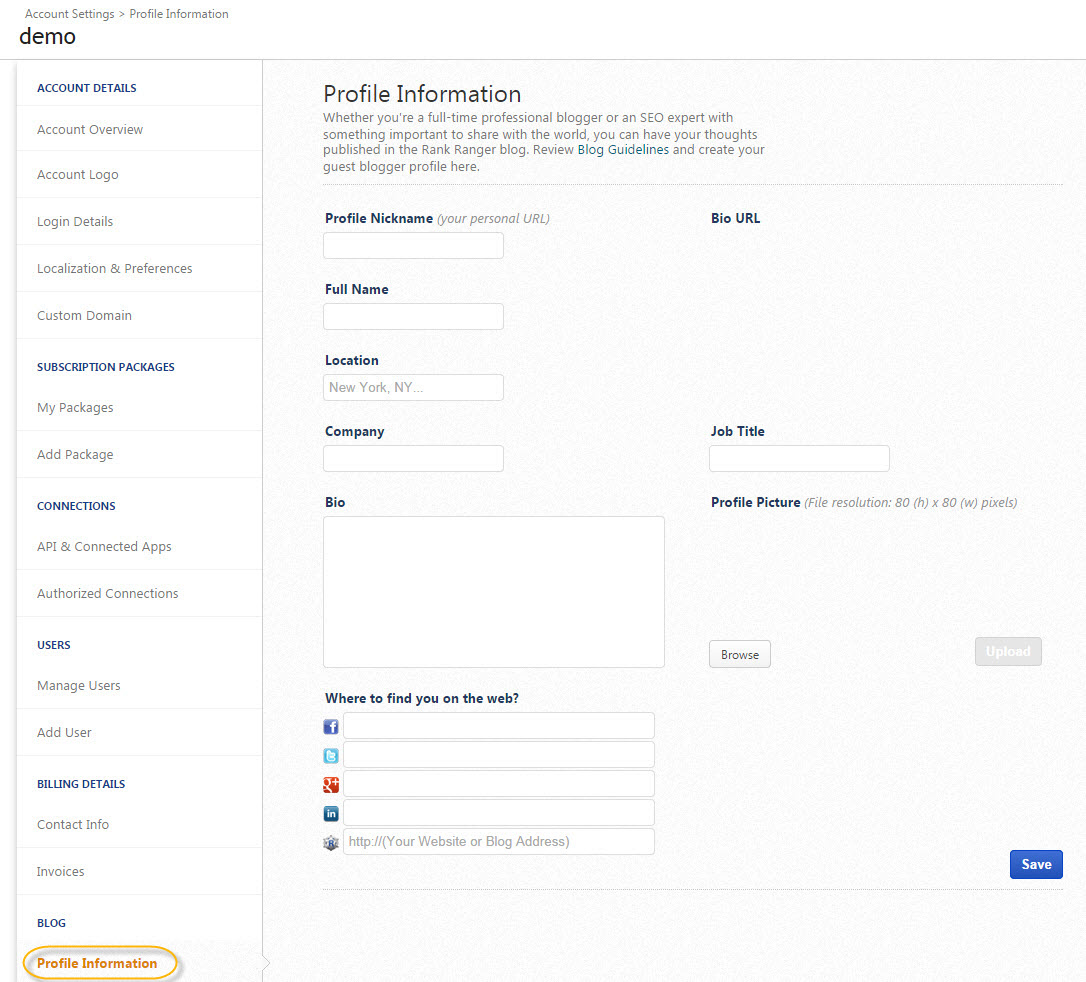View Invoices page

click(60, 872)
